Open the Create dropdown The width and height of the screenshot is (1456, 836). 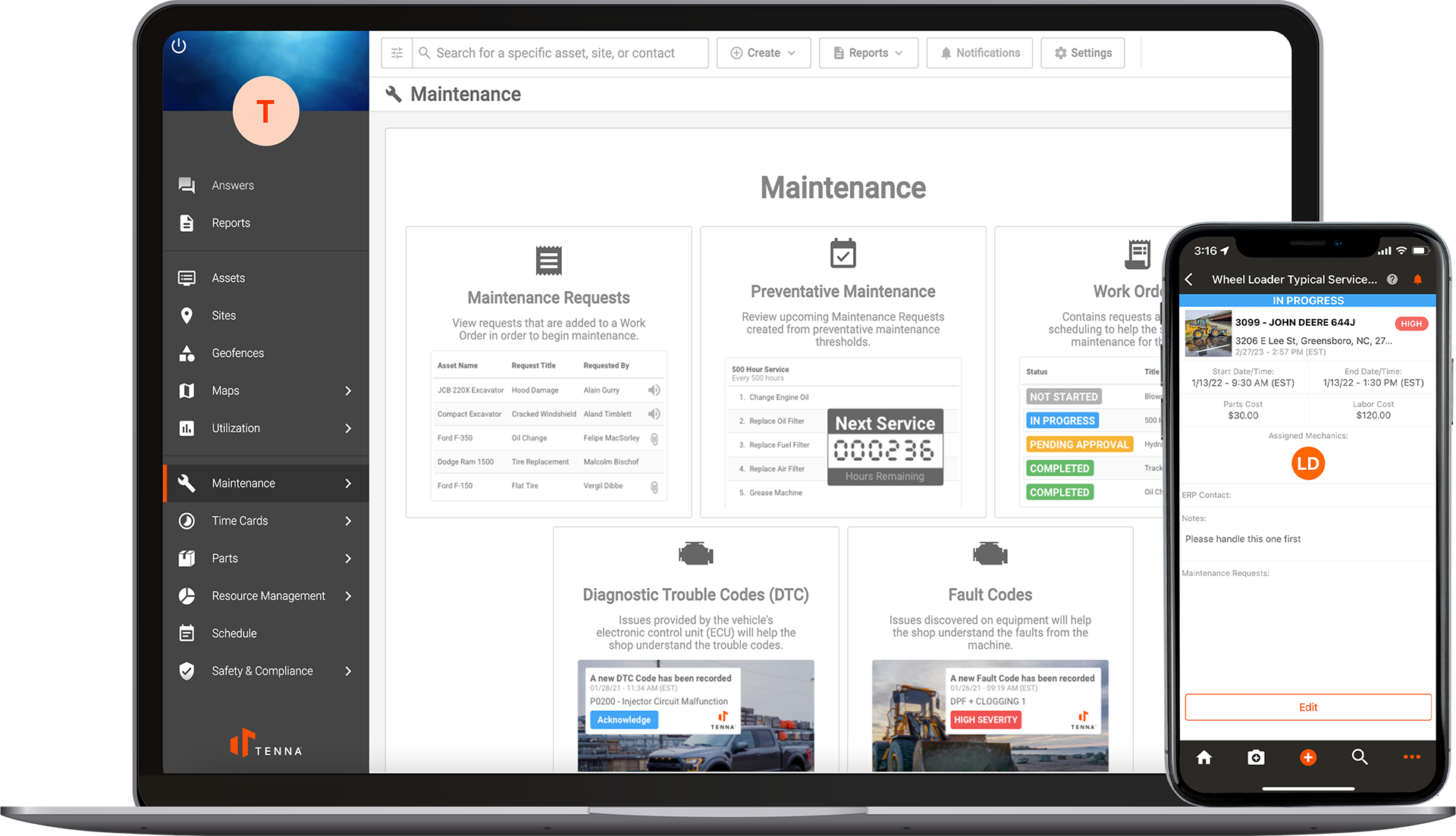point(763,52)
